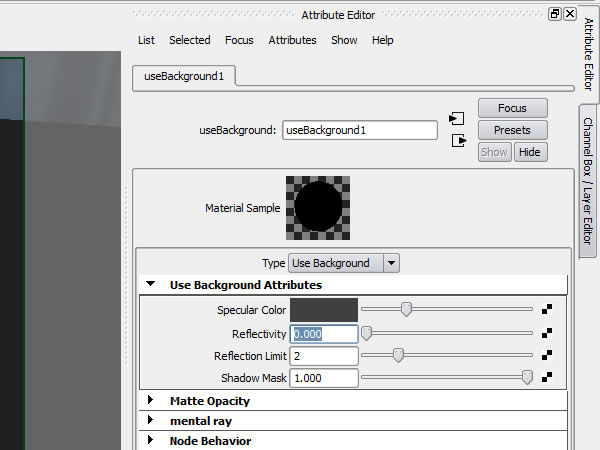Open the Specular Color texture map button
The width and height of the screenshot is (600, 450).
tap(547, 309)
